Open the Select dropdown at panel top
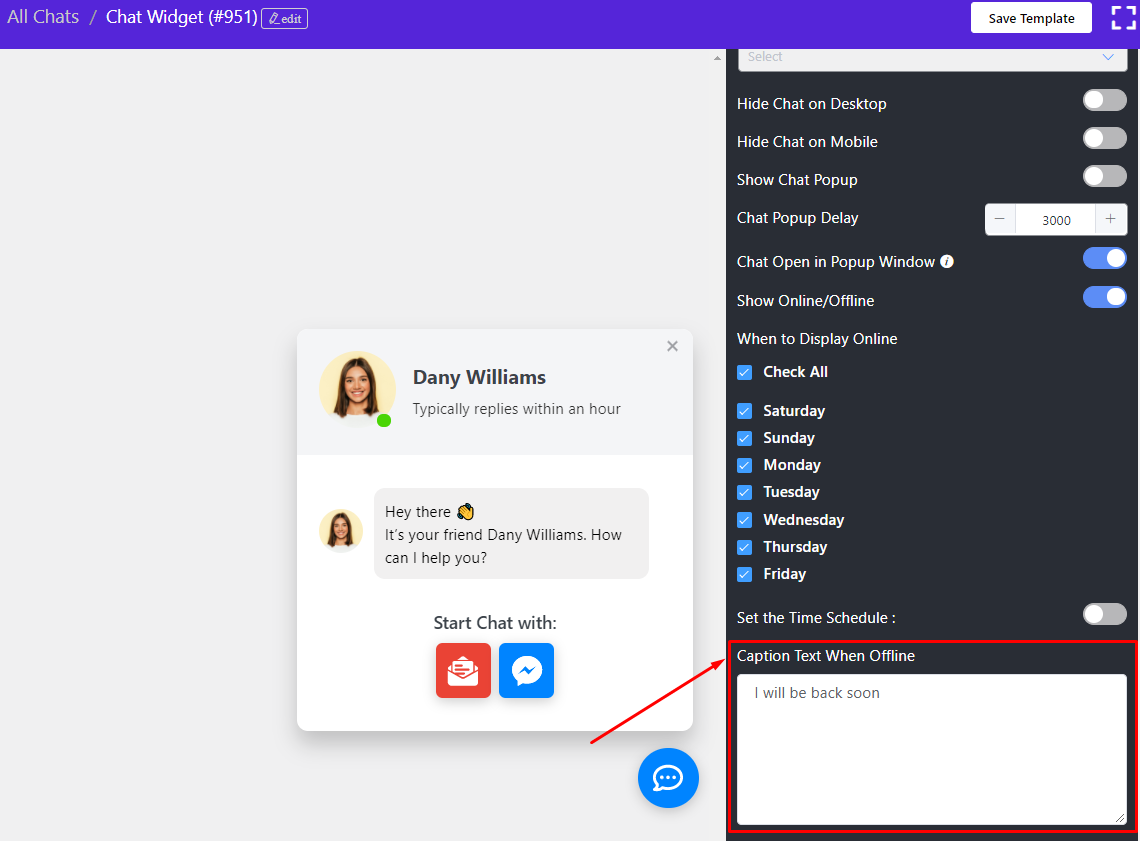1140x841 pixels. pos(932,58)
